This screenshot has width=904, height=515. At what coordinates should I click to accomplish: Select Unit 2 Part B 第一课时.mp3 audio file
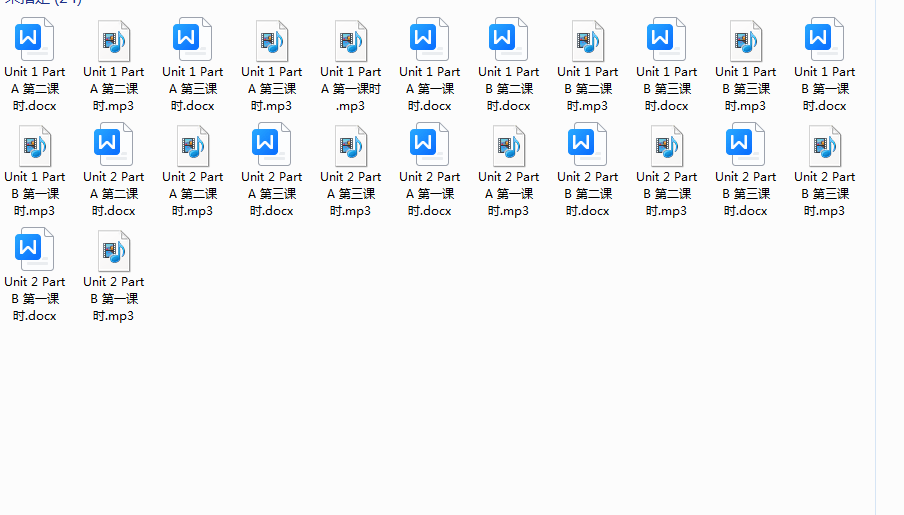pyautogui.click(x=113, y=251)
